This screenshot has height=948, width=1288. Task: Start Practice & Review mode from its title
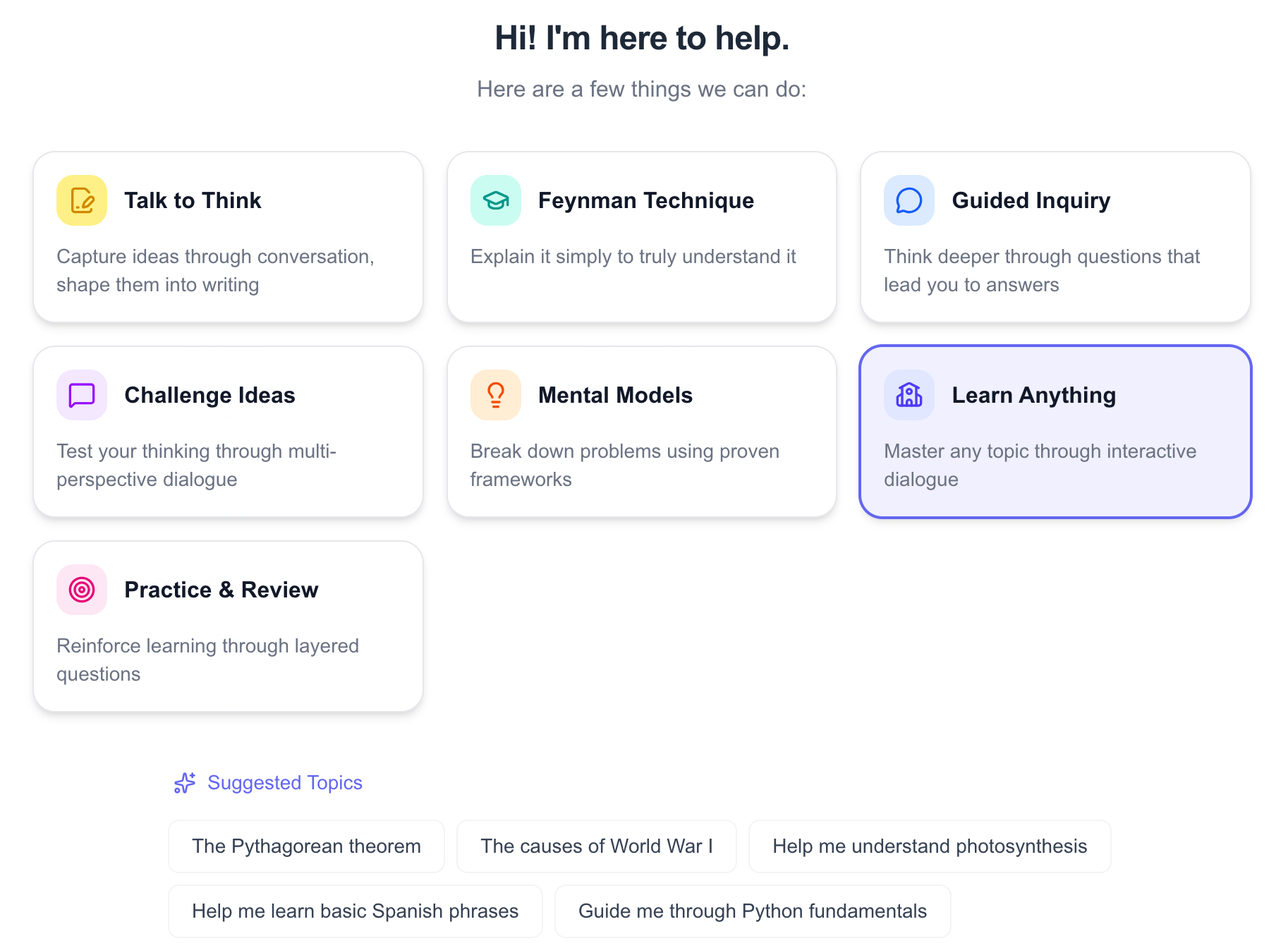click(221, 590)
